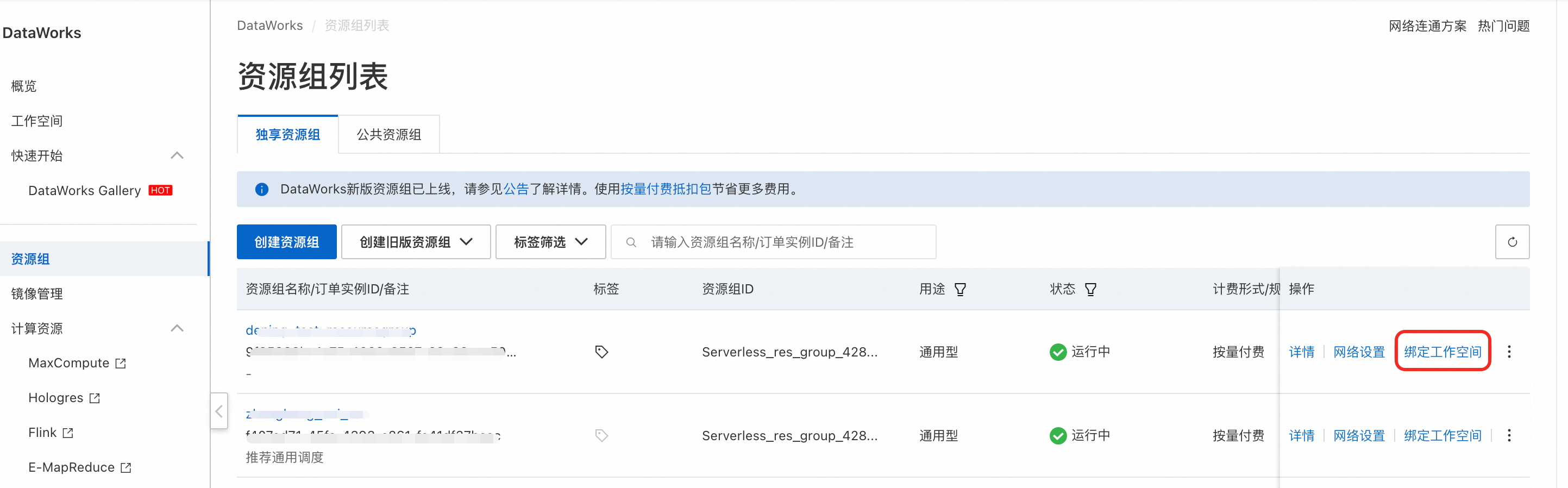Collapse the 快速开始 section

click(x=177, y=156)
